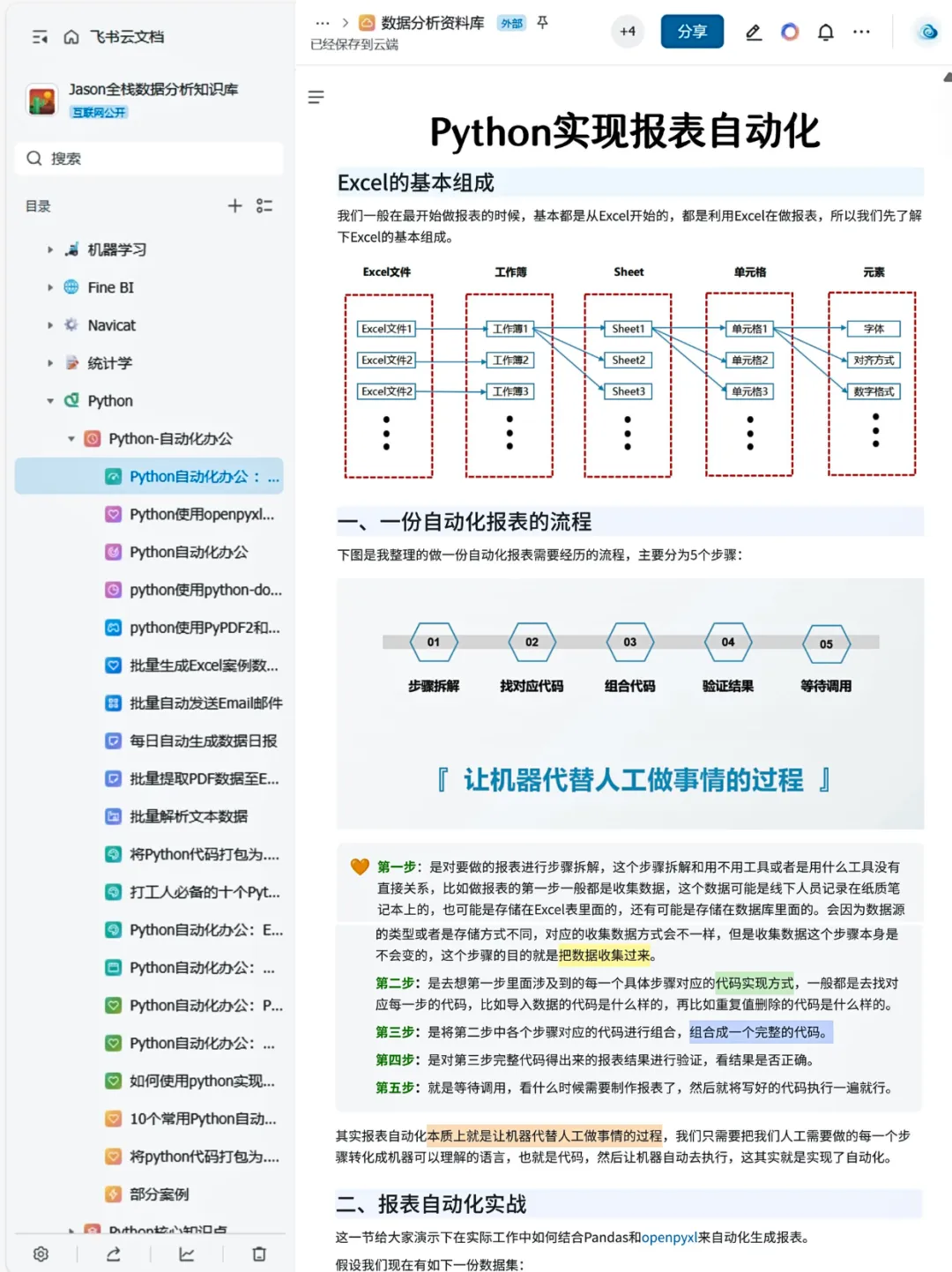Open the notifications bell icon
This screenshot has width=952, height=1272.
(826, 33)
